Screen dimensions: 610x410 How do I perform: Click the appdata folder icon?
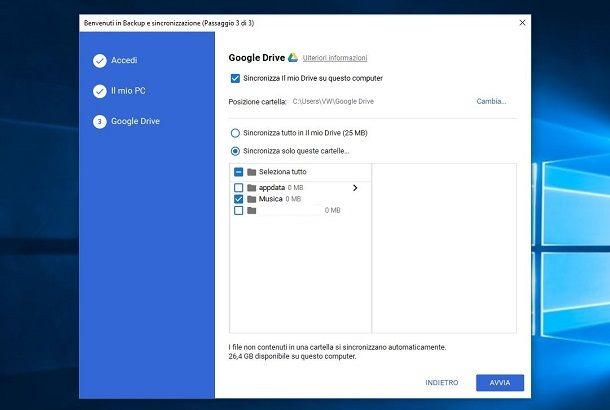click(252, 188)
